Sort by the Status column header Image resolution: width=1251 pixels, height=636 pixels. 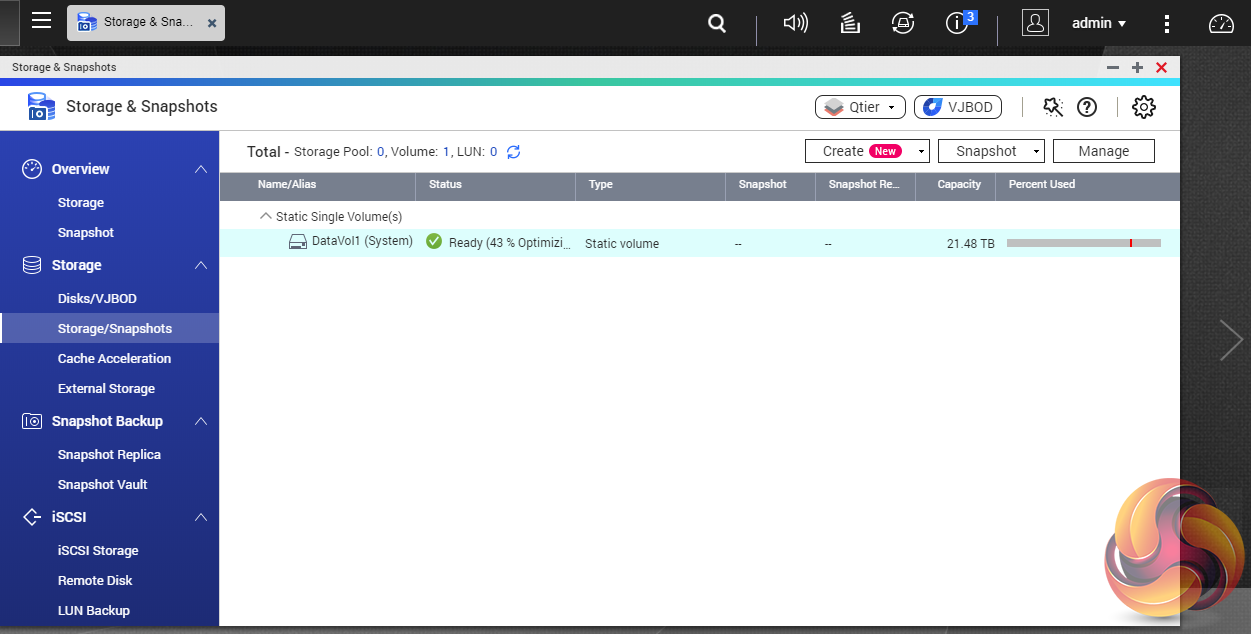[445, 185]
